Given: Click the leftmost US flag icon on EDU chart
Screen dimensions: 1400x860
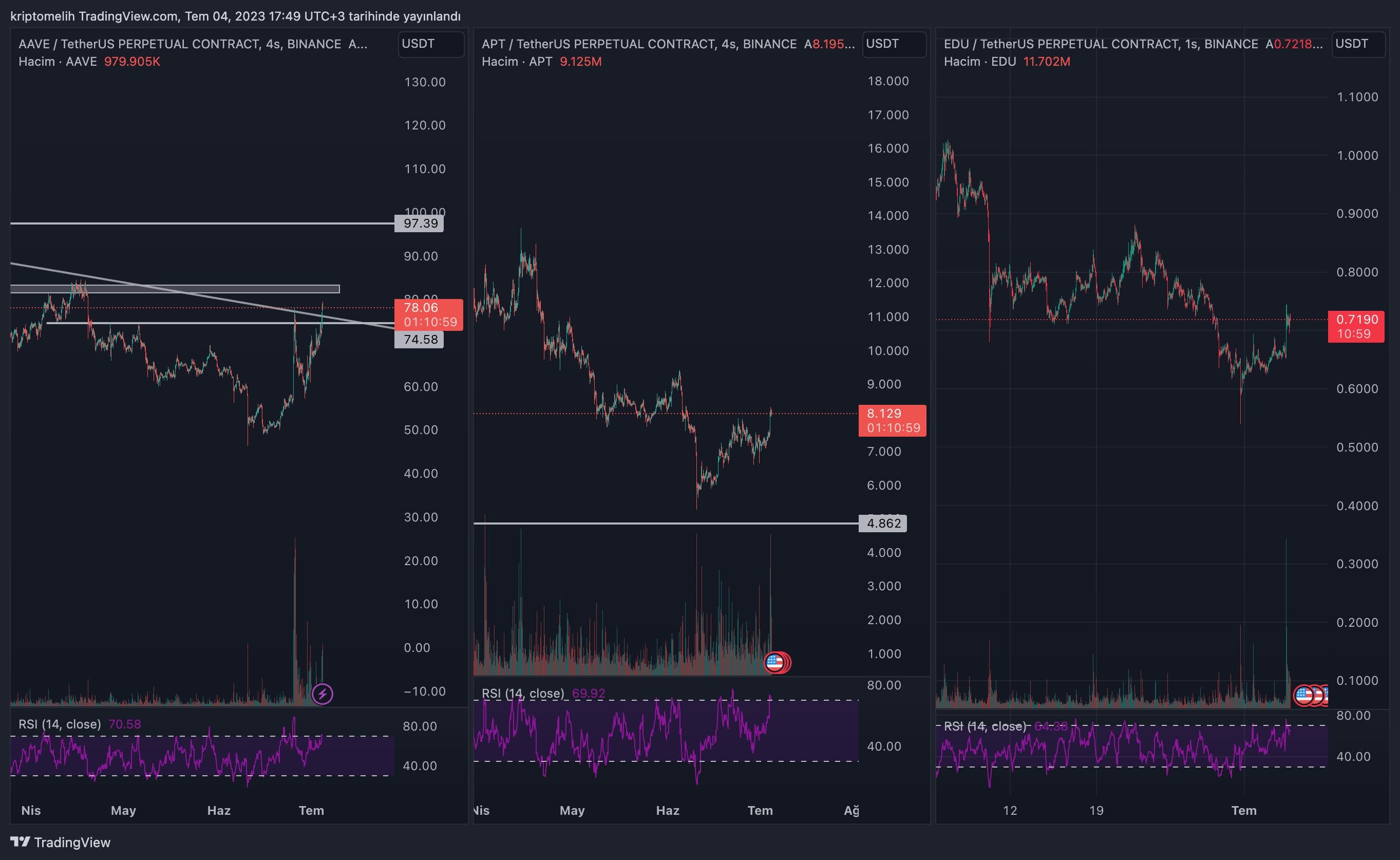Looking at the screenshot, I should pyautogui.click(x=1304, y=695).
